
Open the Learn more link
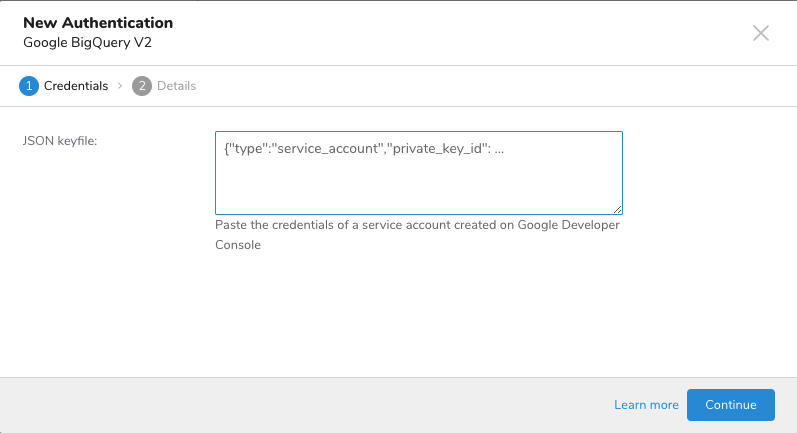pyautogui.click(x=646, y=405)
